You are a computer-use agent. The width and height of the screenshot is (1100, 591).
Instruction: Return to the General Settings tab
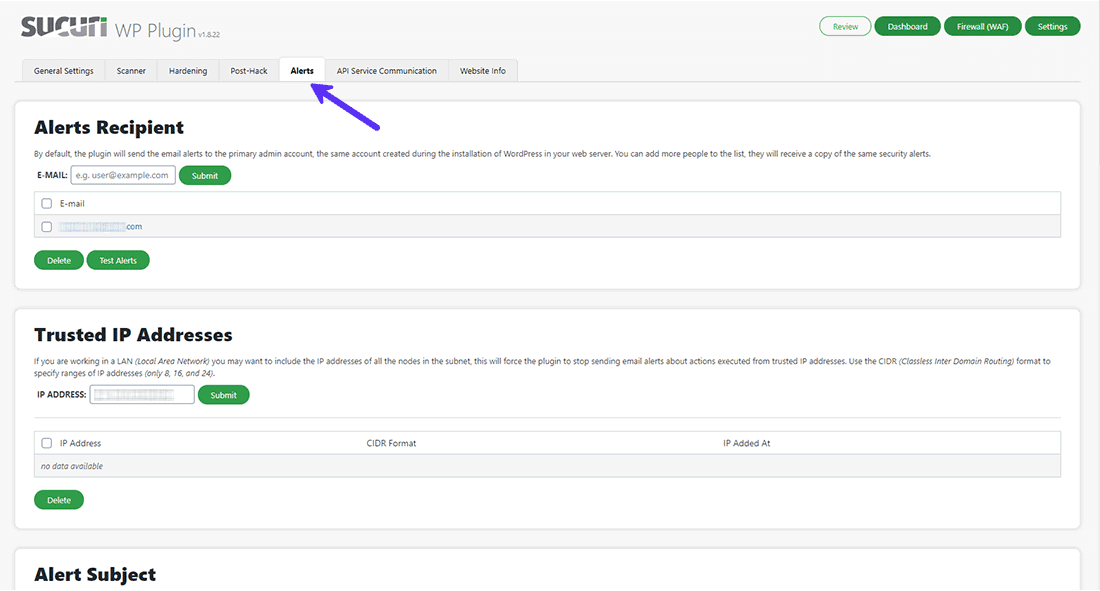click(63, 70)
